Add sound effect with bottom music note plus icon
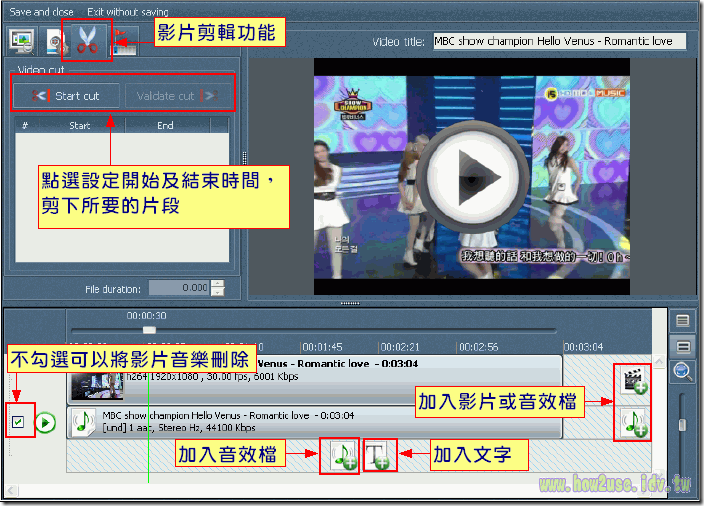704x506 pixels. (x=343, y=456)
